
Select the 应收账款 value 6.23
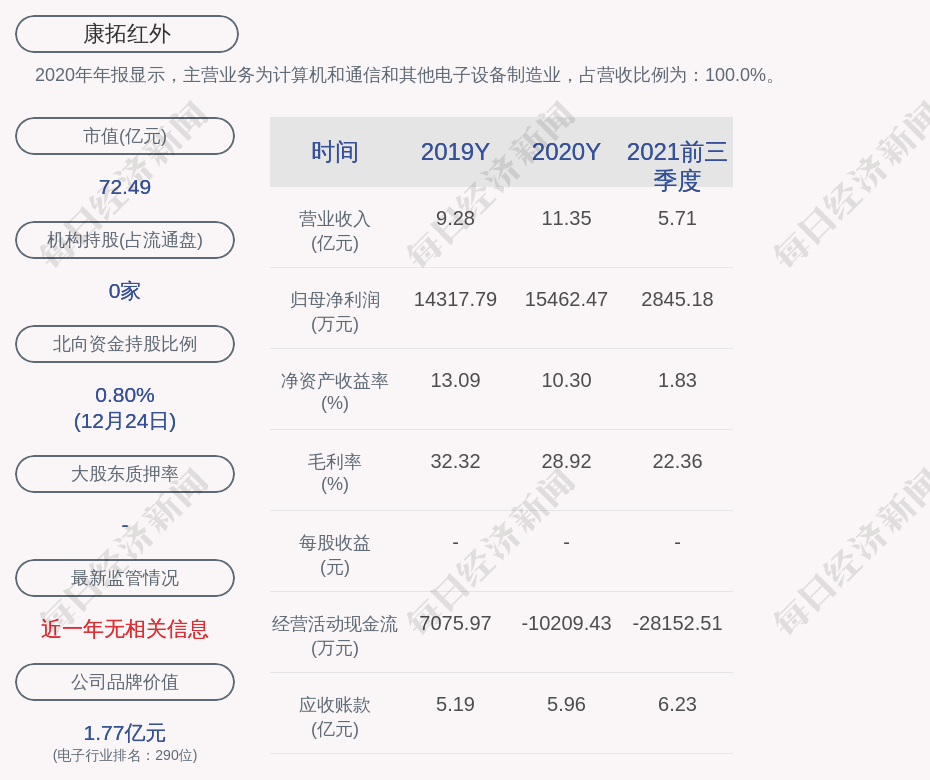pos(677,705)
